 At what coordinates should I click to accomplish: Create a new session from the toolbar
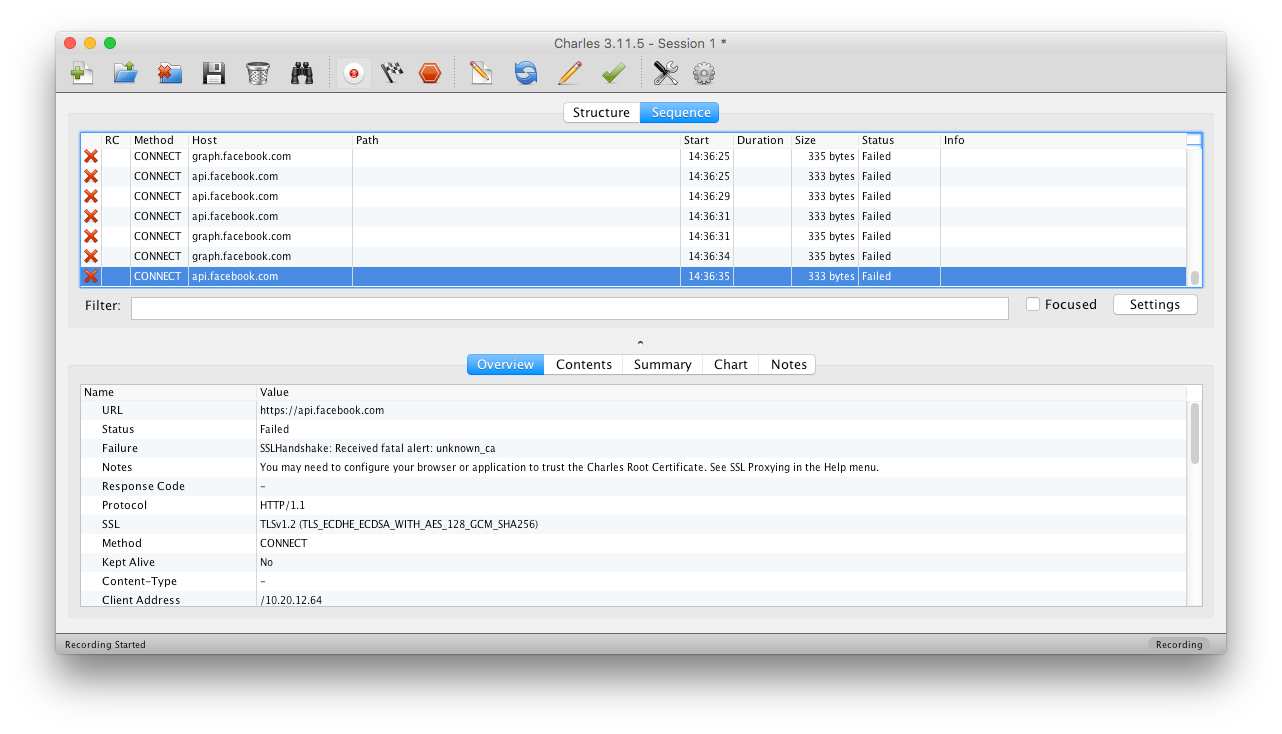tap(82, 73)
